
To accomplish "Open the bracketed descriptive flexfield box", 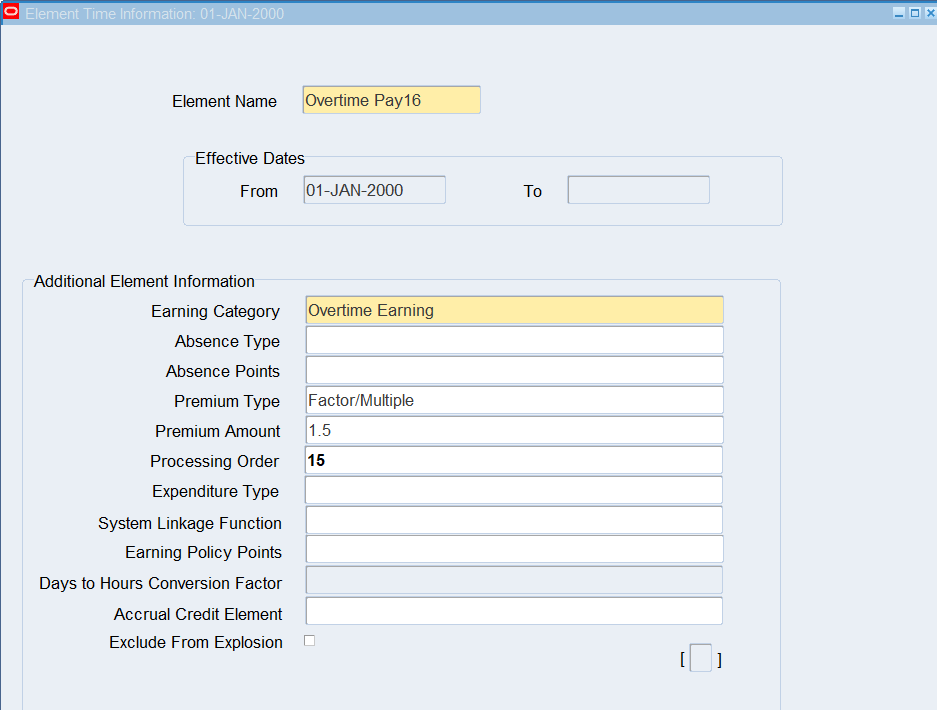I will click(x=701, y=659).
